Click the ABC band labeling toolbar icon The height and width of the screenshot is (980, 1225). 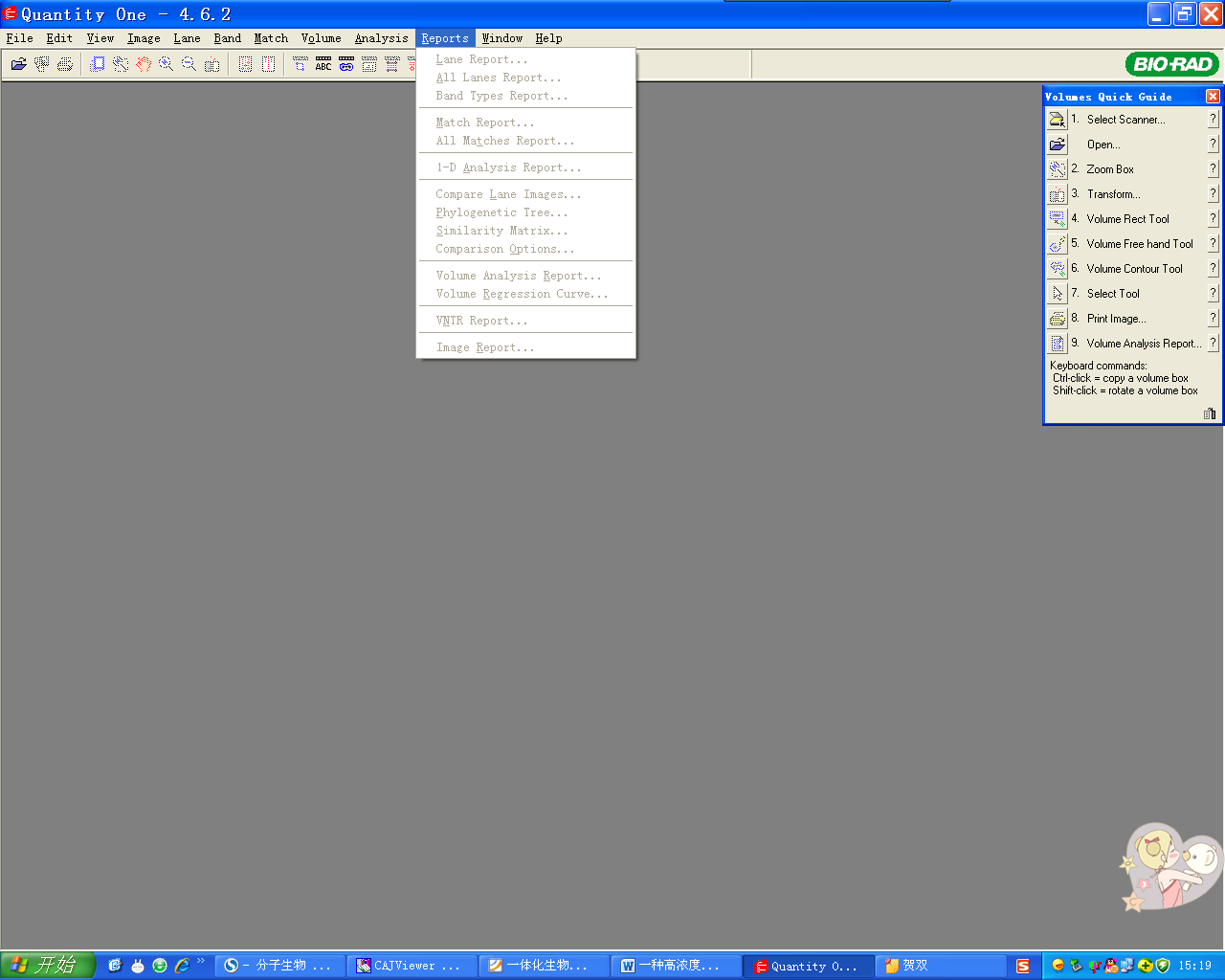[323, 64]
